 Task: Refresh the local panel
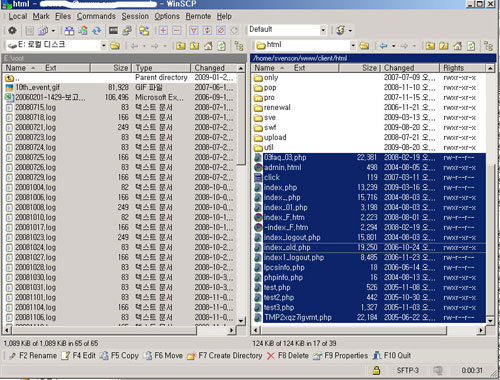222,46
